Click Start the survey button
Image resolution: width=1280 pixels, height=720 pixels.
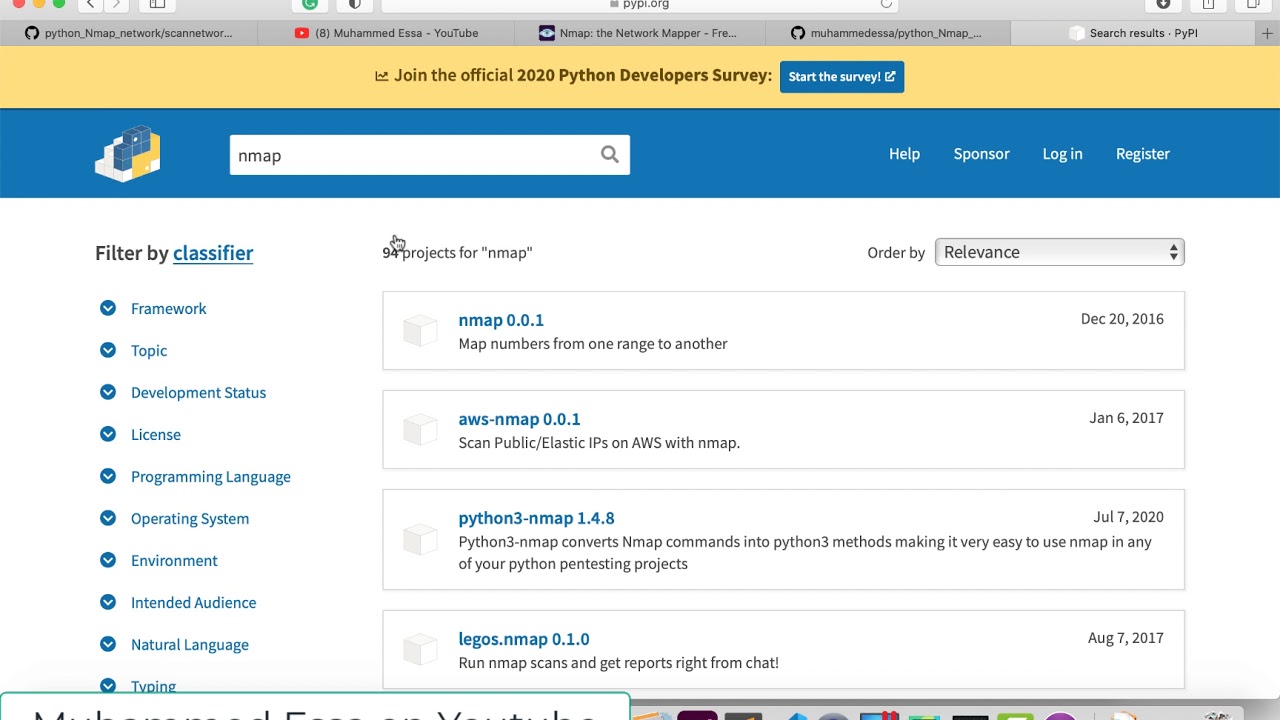[842, 76]
